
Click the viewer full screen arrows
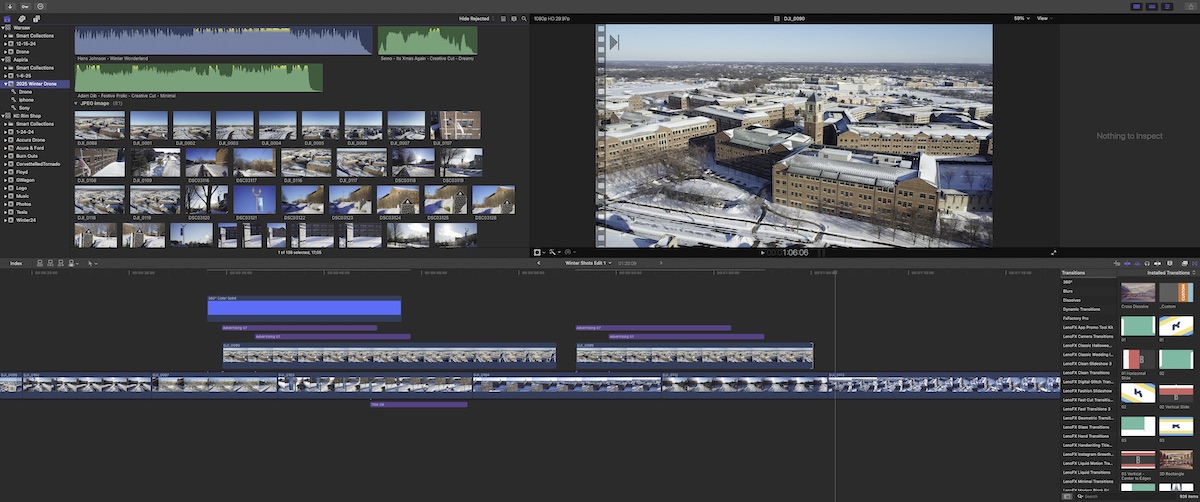pyautogui.click(x=1053, y=253)
